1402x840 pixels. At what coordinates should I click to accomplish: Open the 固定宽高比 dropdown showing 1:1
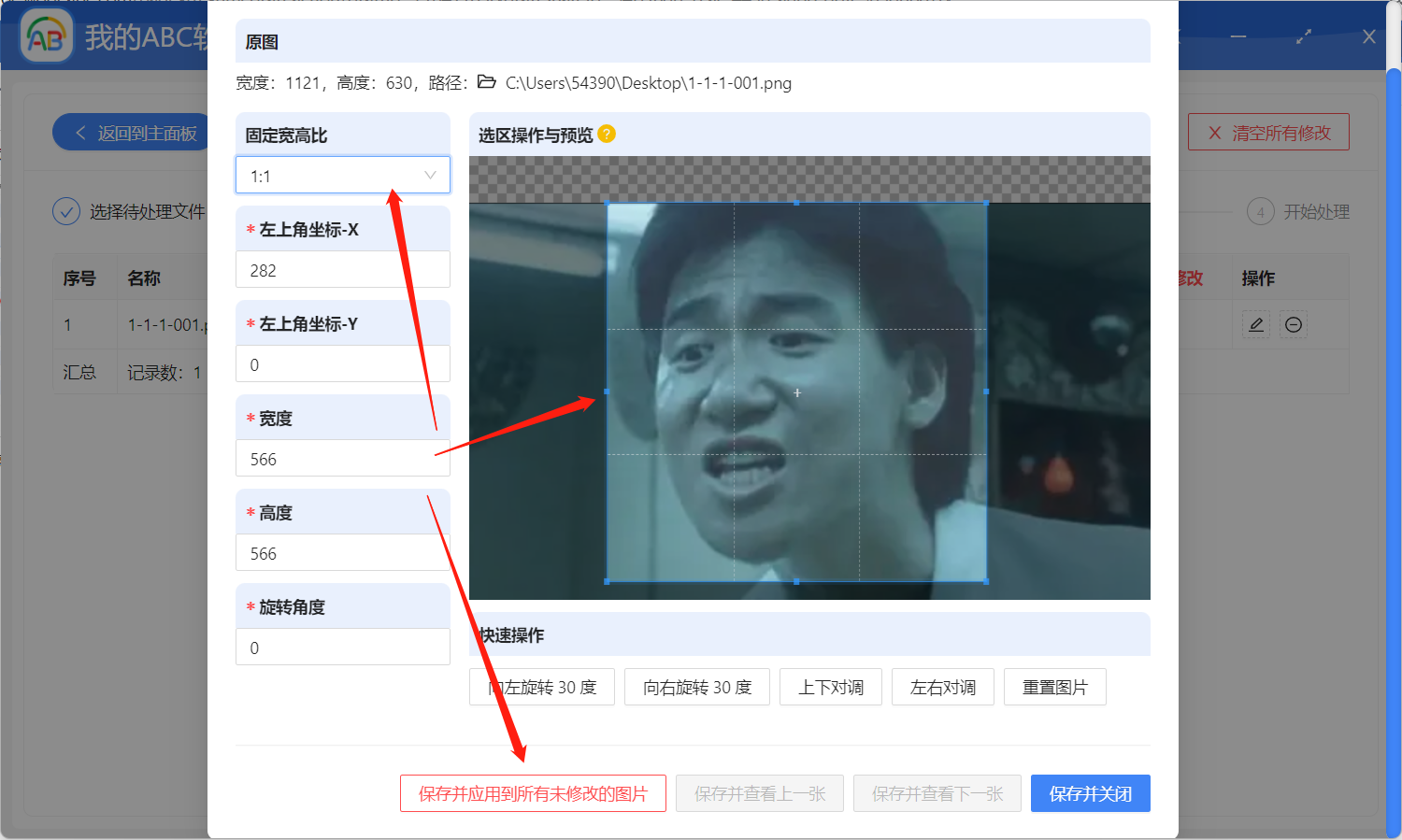coord(342,175)
